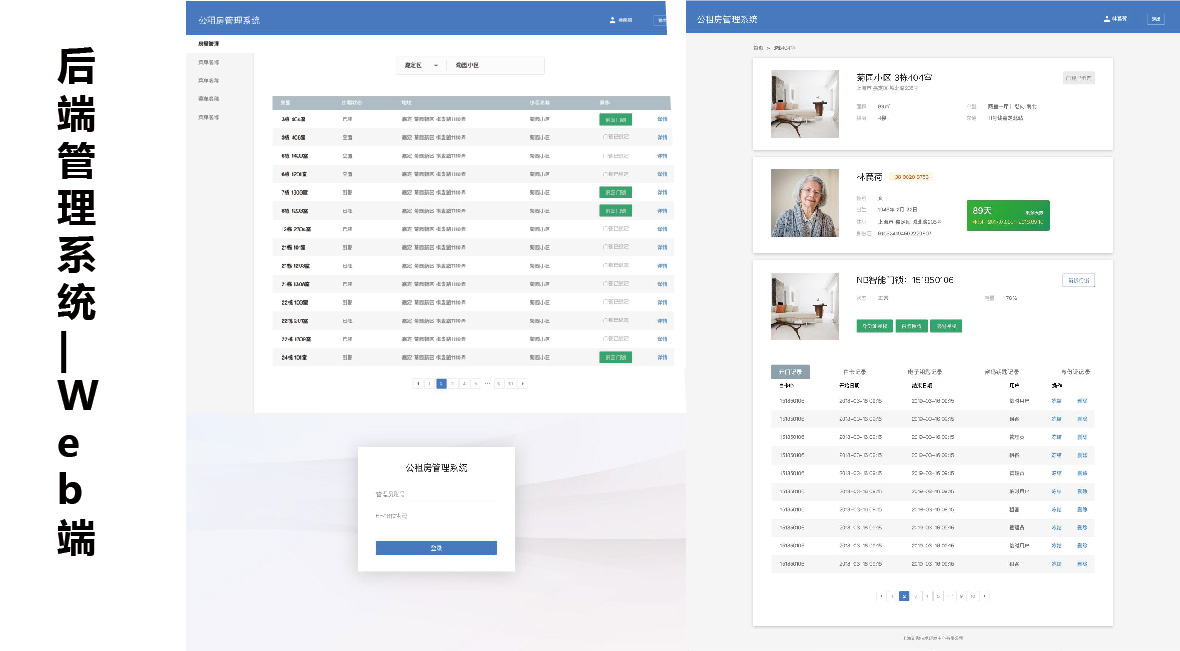Viewport: 1180px width, 651px height.
Task: Switch to the second tab above the records table
Action: (857, 372)
